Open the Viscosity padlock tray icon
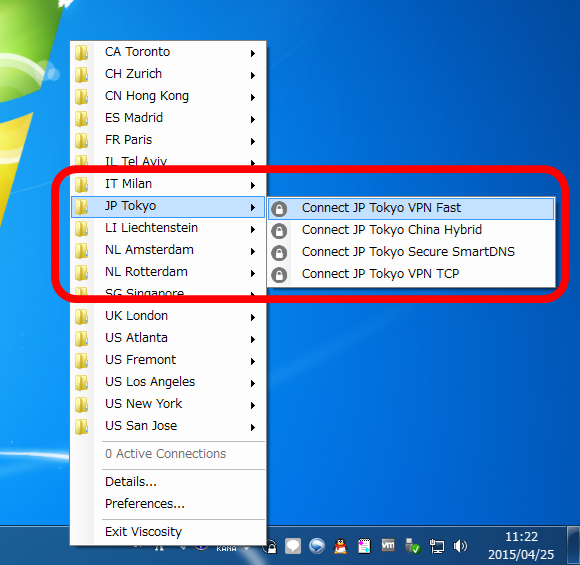Image resolution: width=580 pixels, height=565 pixels. tap(271, 546)
